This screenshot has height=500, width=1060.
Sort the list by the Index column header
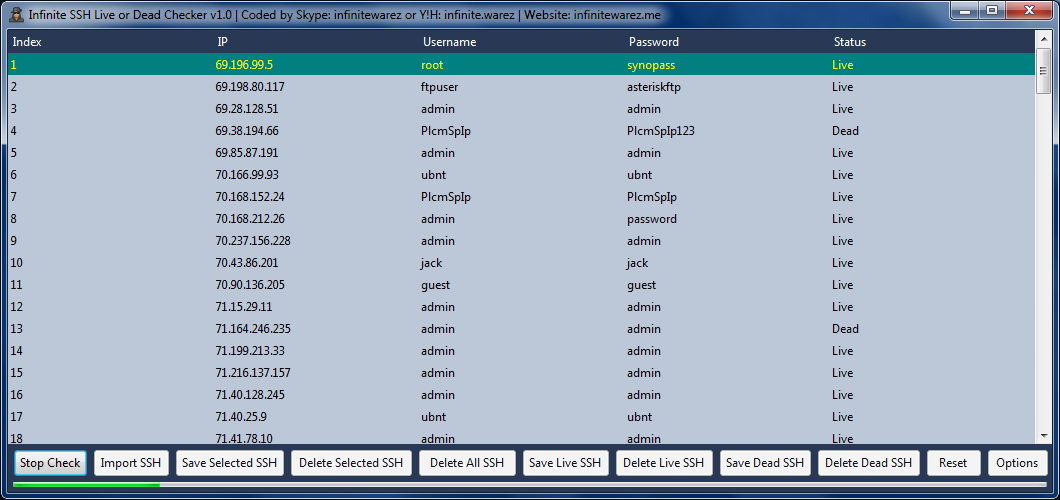27,42
